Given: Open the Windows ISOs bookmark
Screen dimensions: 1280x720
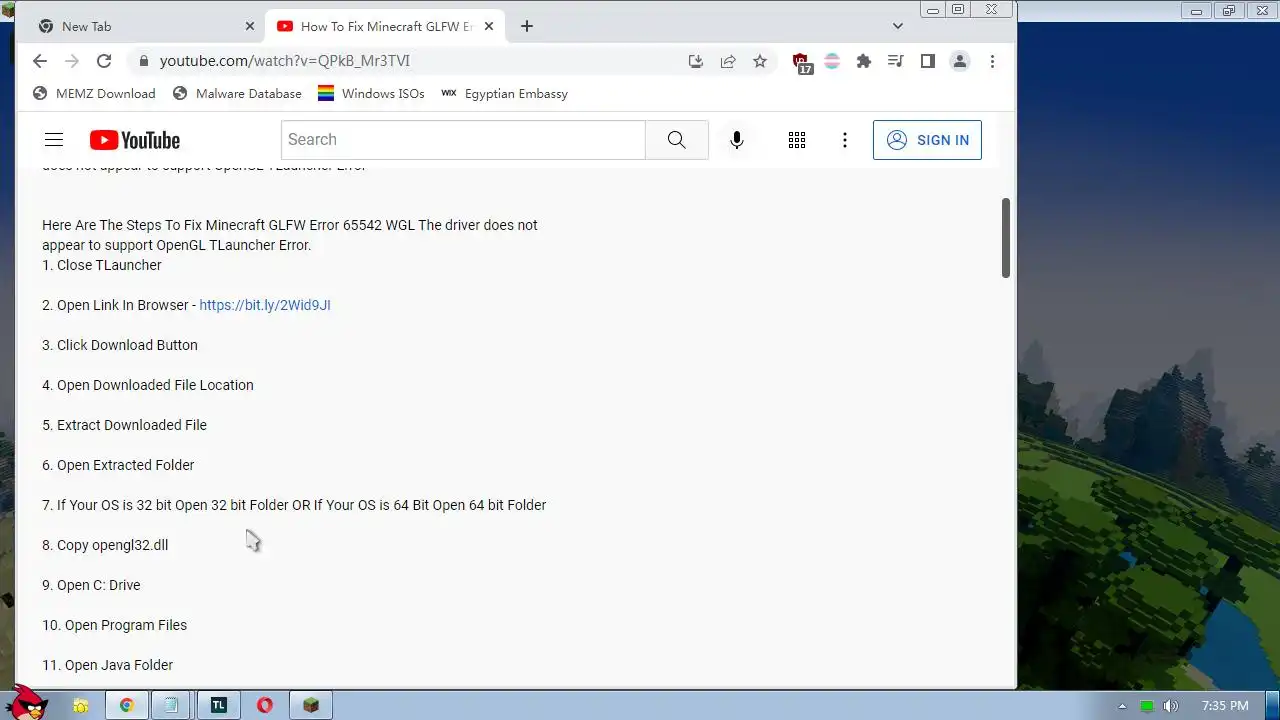Looking at the screenshot, I should pyautogui.click(x=371, y=93).
